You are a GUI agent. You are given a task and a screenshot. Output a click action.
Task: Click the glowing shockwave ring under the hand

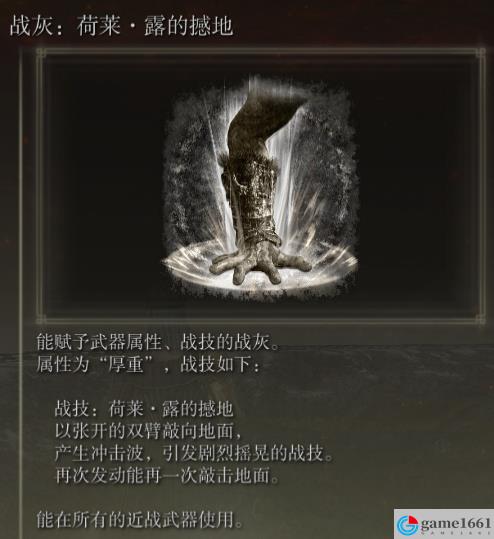click(x=260, y=272)
